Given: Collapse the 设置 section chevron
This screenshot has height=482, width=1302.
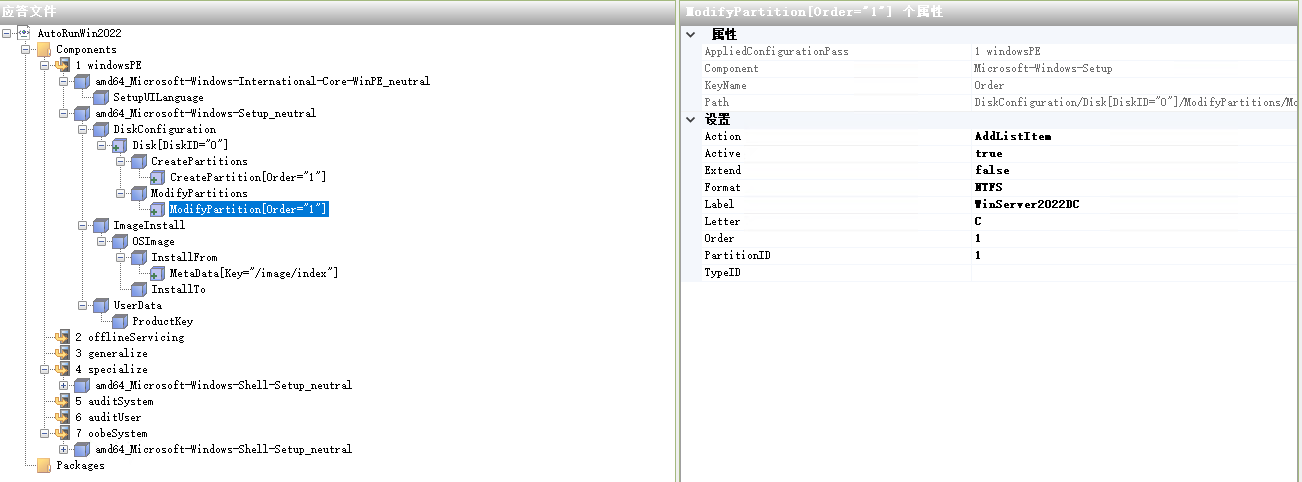Looking at the screenshot, I should [691, 119].
